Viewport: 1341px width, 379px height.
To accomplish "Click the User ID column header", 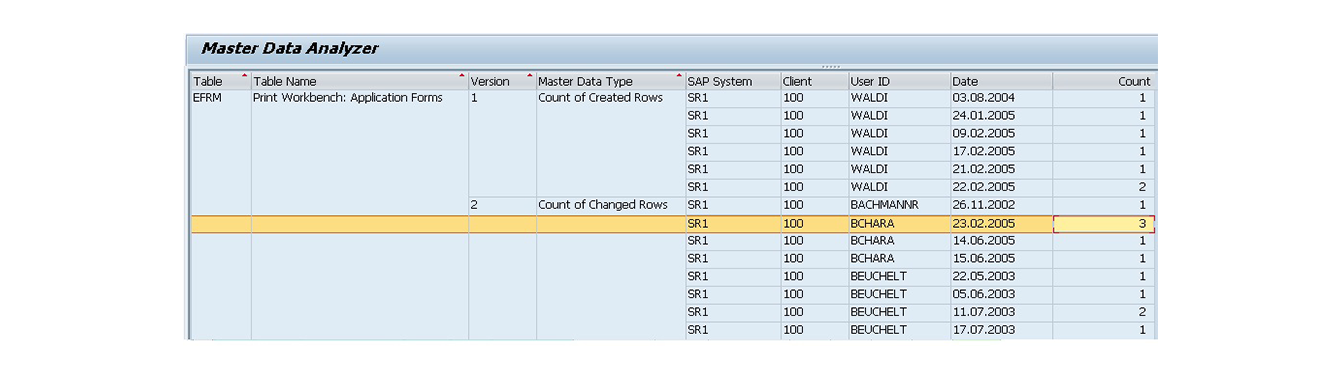I will tap(899, 81).
